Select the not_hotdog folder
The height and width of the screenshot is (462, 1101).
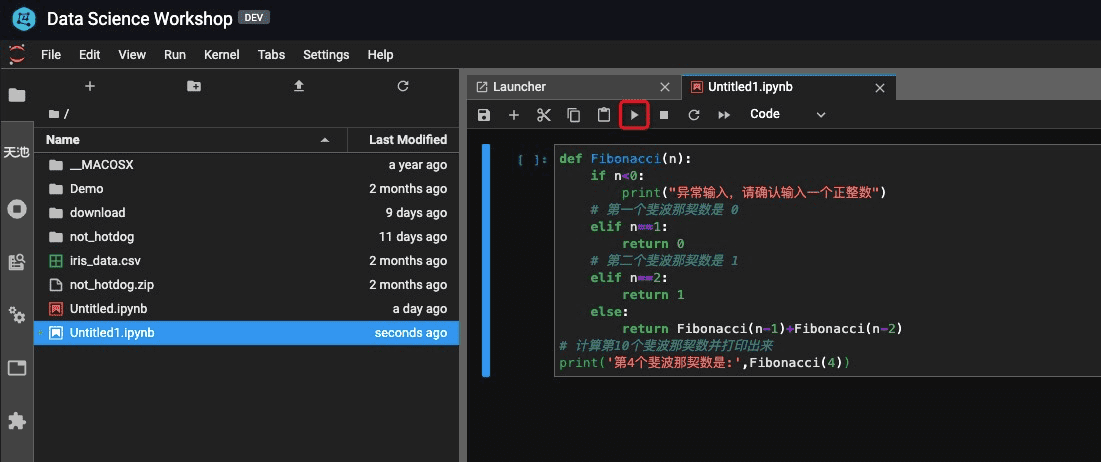tap(246, 237)
